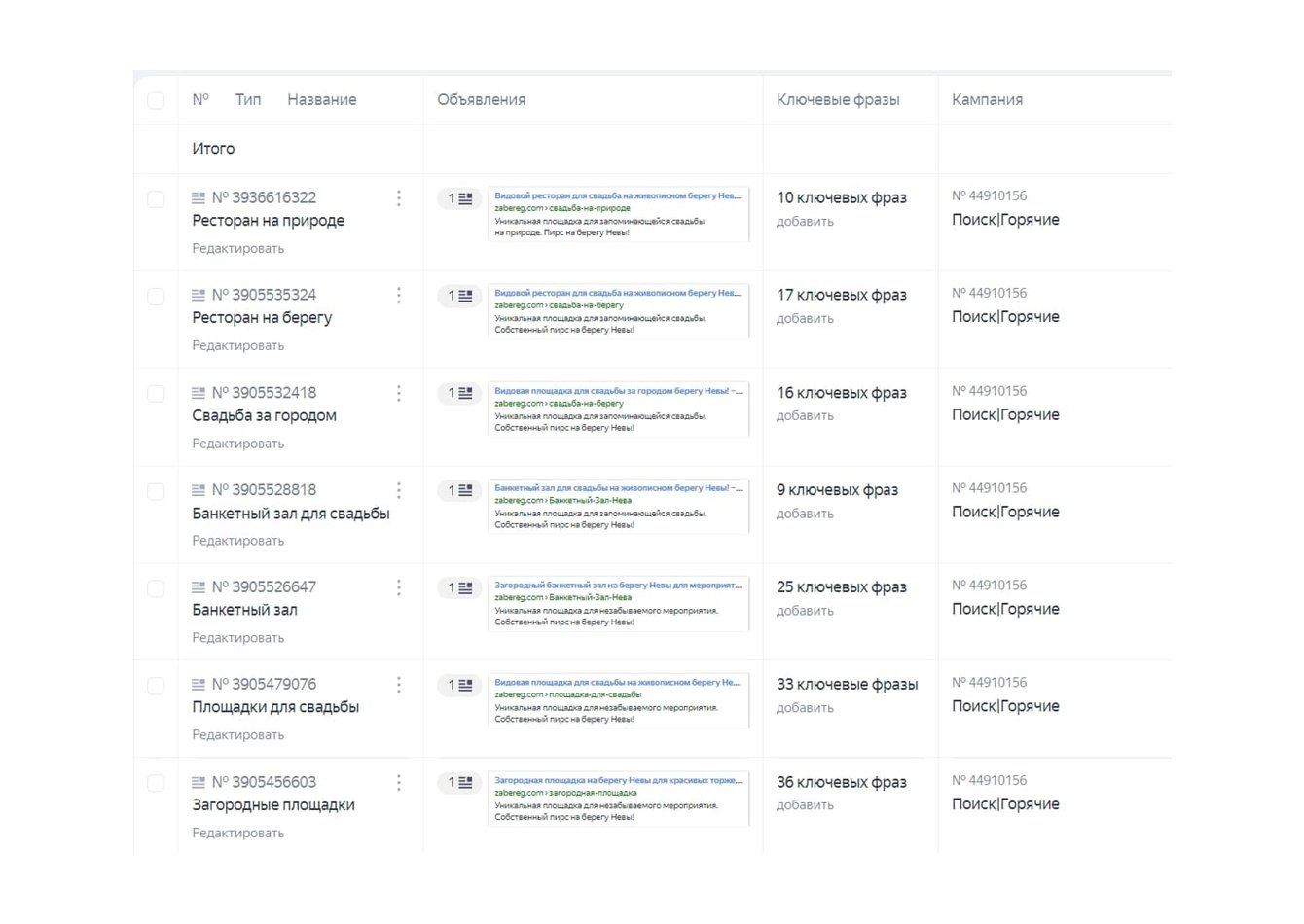Screen dimensions: 1304x924
Task: Click добавить under 33 ключевые фразы
Action: (x=805, y=708)
